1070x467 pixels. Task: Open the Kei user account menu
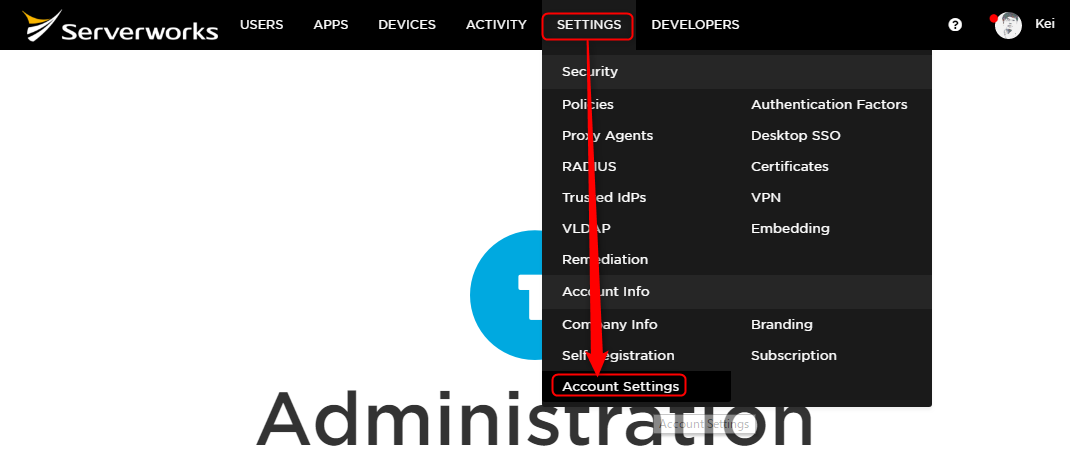1045,24
